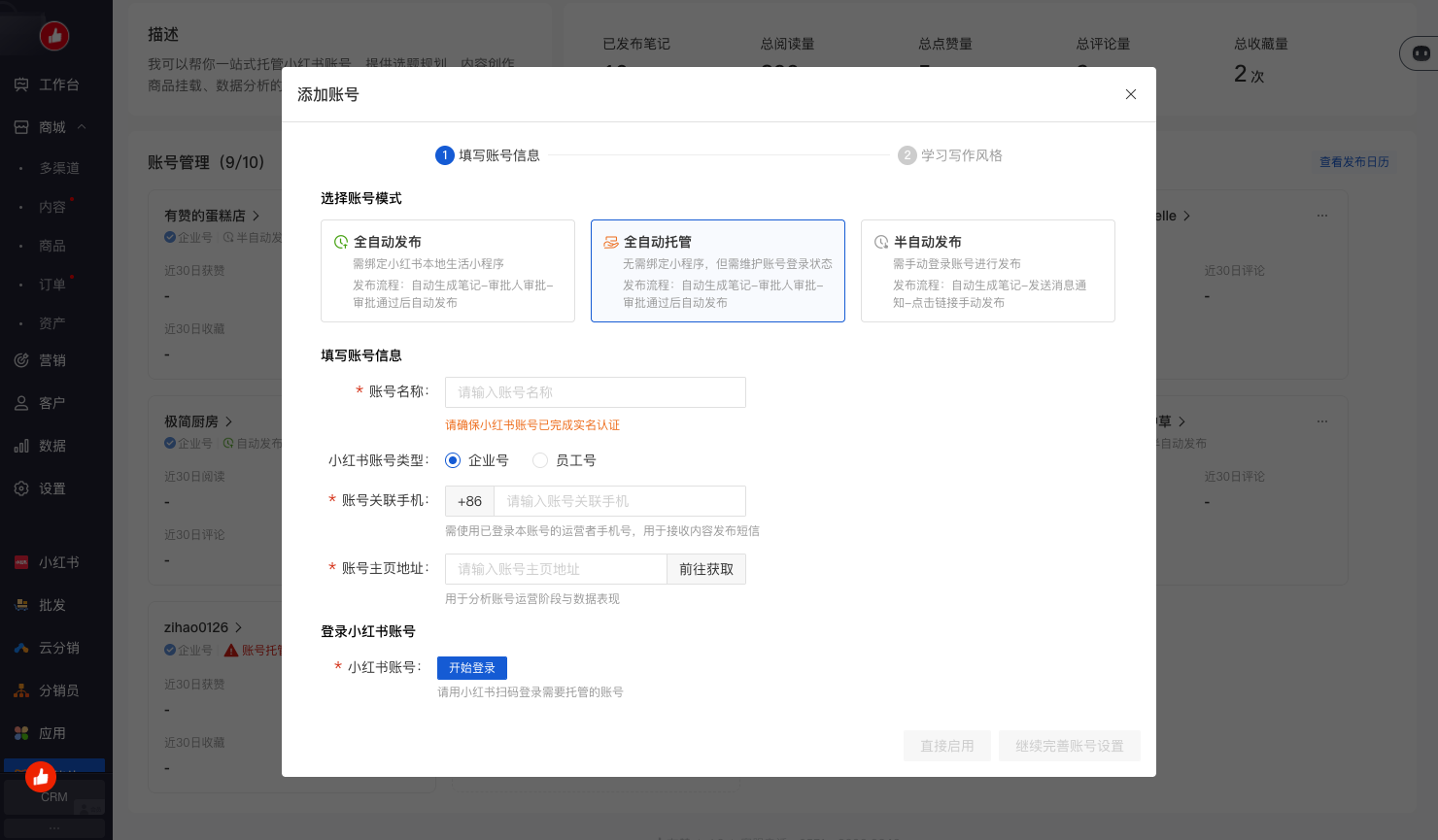This screenshot has height=840, width=1438.
Task: Open the +86 country code selector
Action: pos(469,501)
